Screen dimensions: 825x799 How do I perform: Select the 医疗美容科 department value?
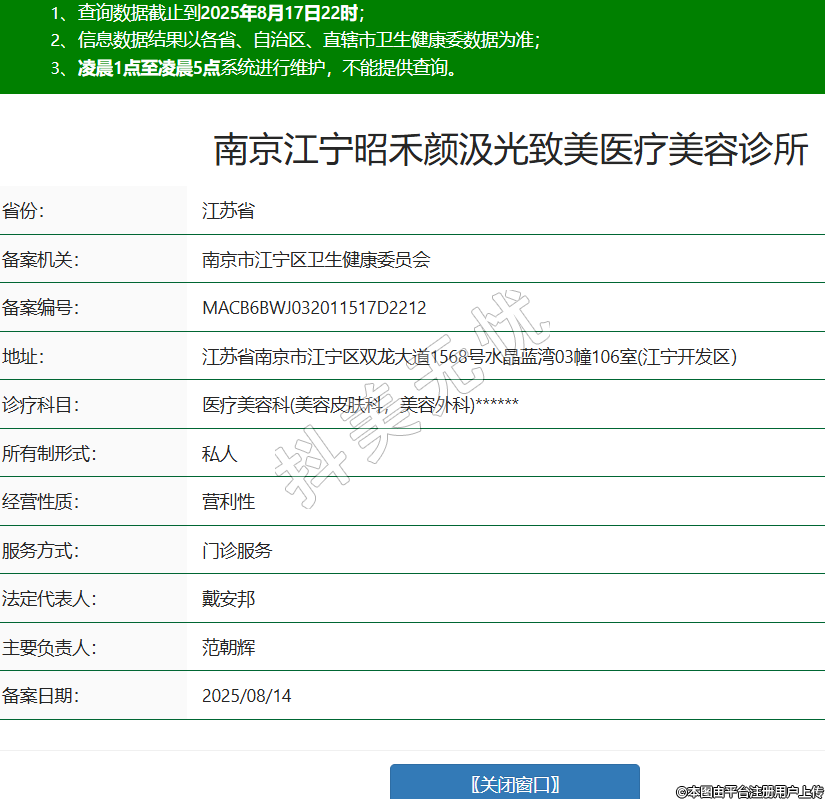pos(245,405)
